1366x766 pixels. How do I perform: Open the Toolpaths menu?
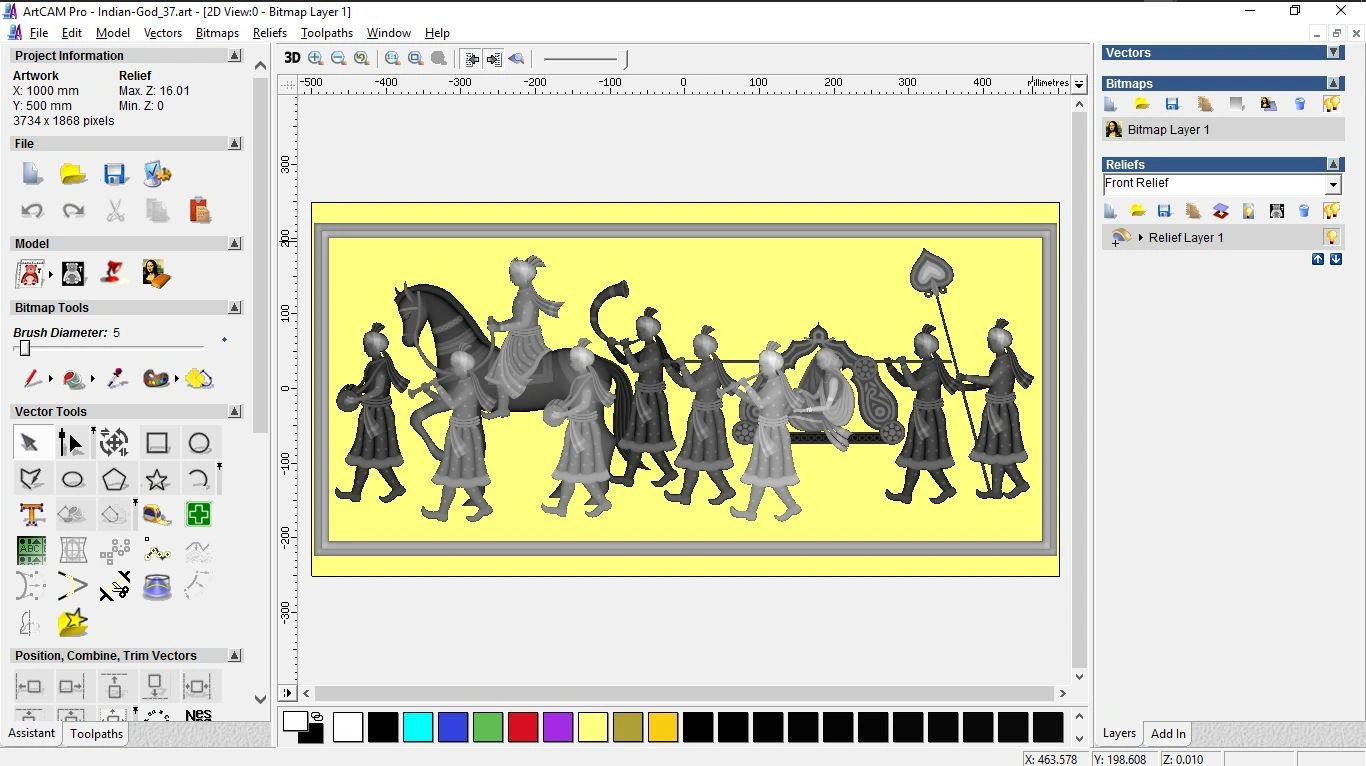(x=326, y=33)
